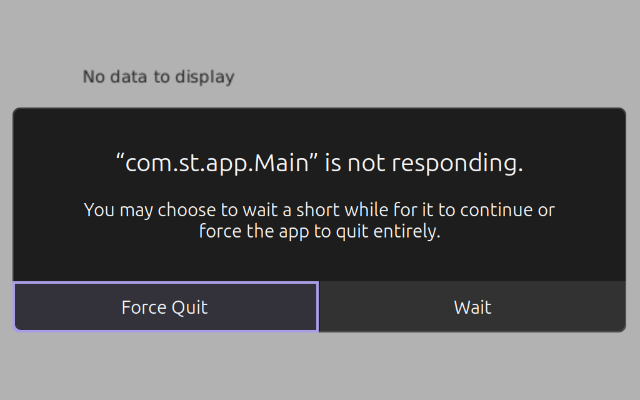Image resolution: width=640 pixels, height=400 pixels.
Task: Keep waiting for the app via Wait
Action: [x=472, y=307]
